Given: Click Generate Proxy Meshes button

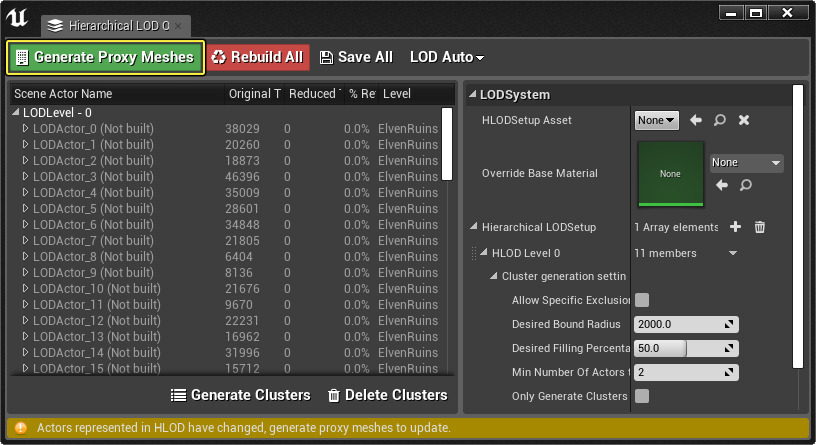Looking at the screenshot, I should [106, 57].
